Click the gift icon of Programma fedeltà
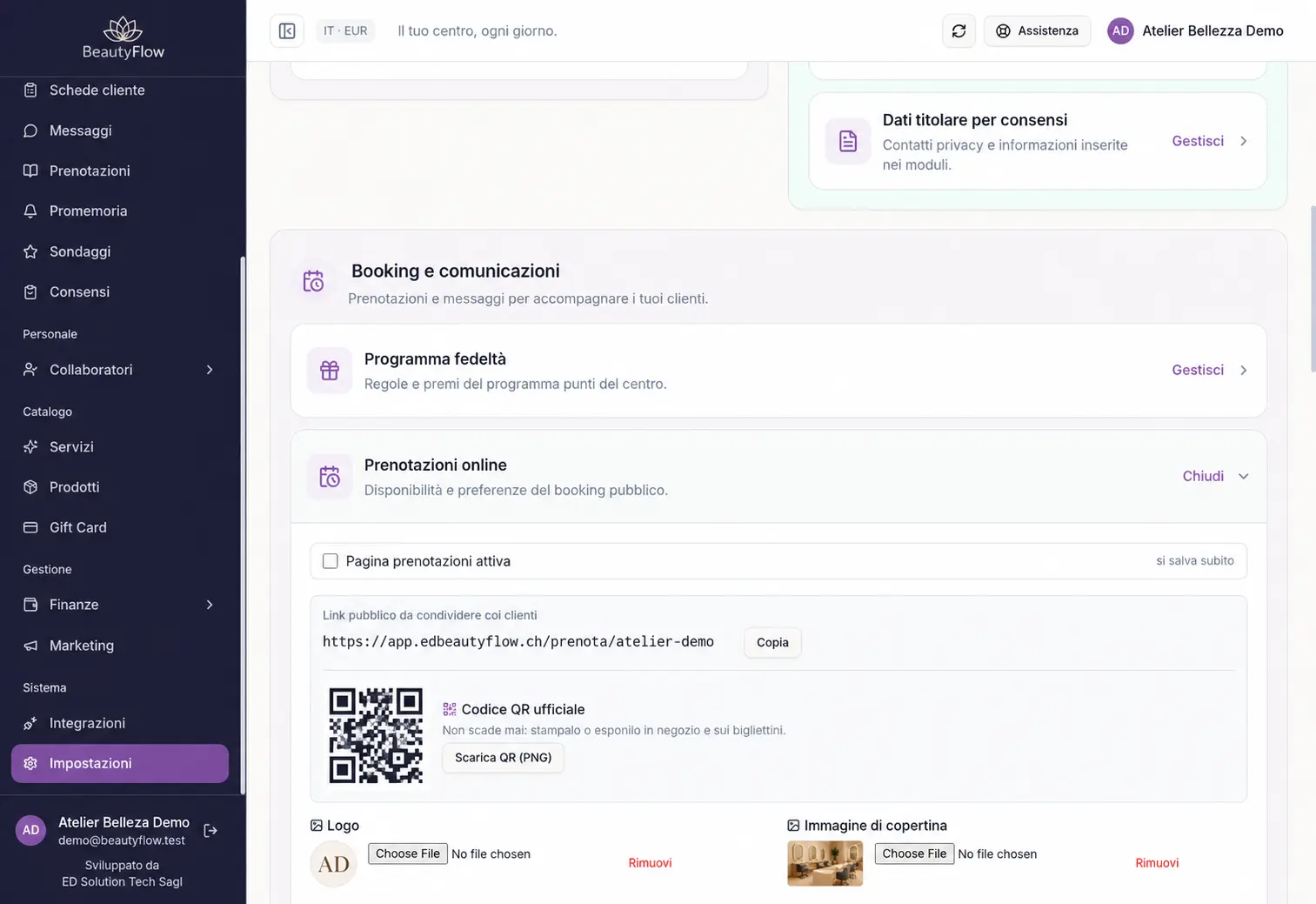 (x=330, y=371)
